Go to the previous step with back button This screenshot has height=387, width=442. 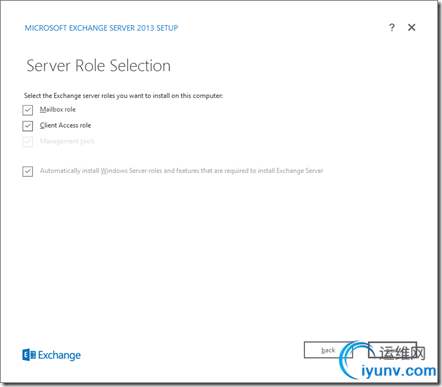(328, 350)
